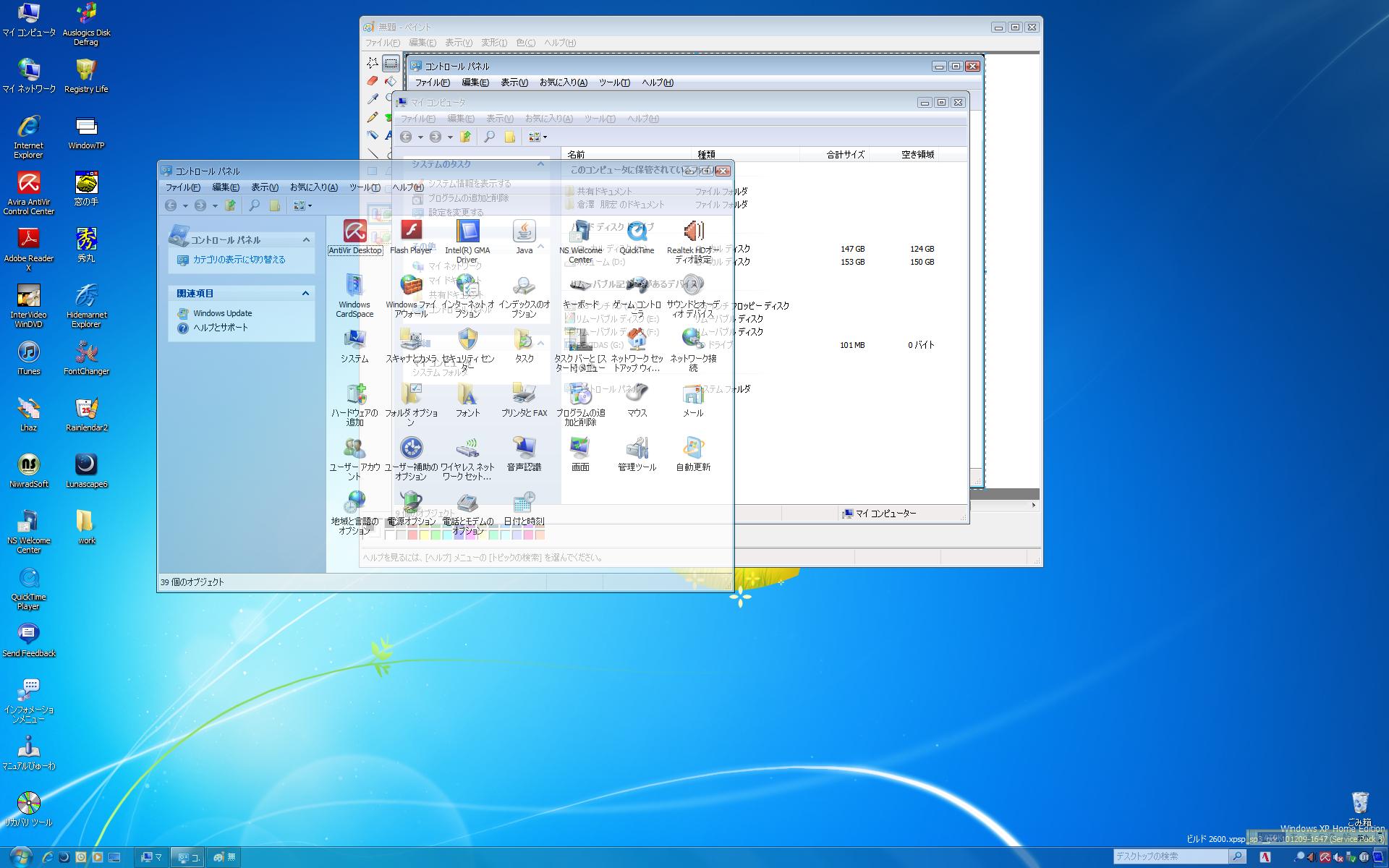Switch to マイ コンピュータ taskbar button

click(x=151, y=857)
